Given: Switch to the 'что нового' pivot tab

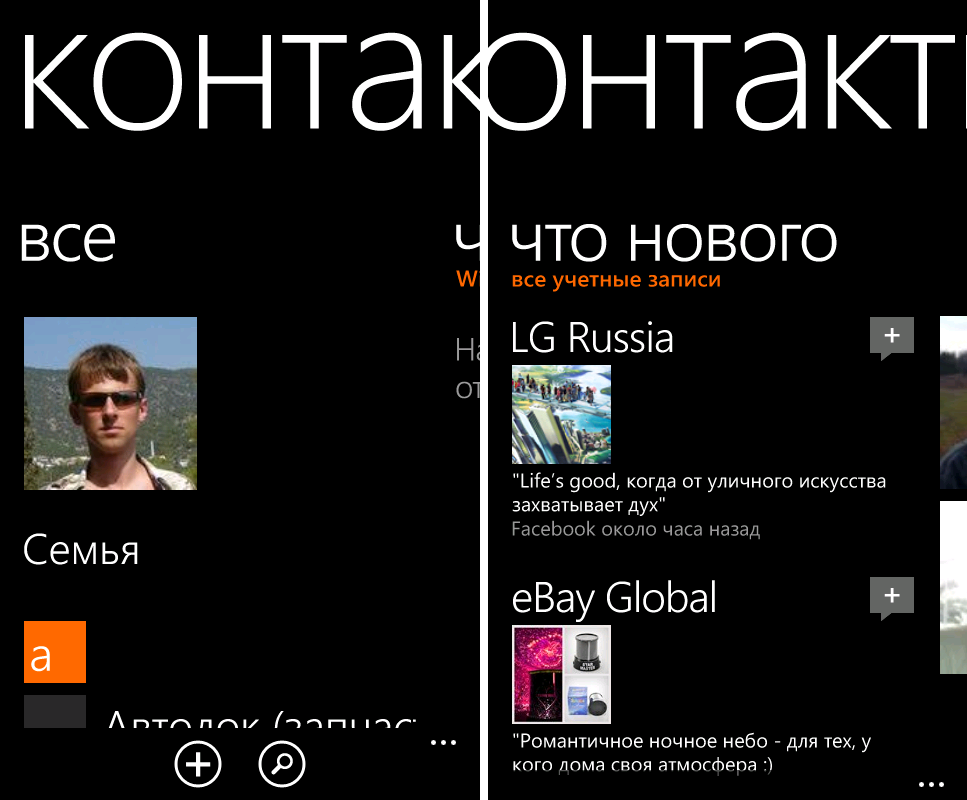Looking at the screenshot, I should click(x=674, y=241).
